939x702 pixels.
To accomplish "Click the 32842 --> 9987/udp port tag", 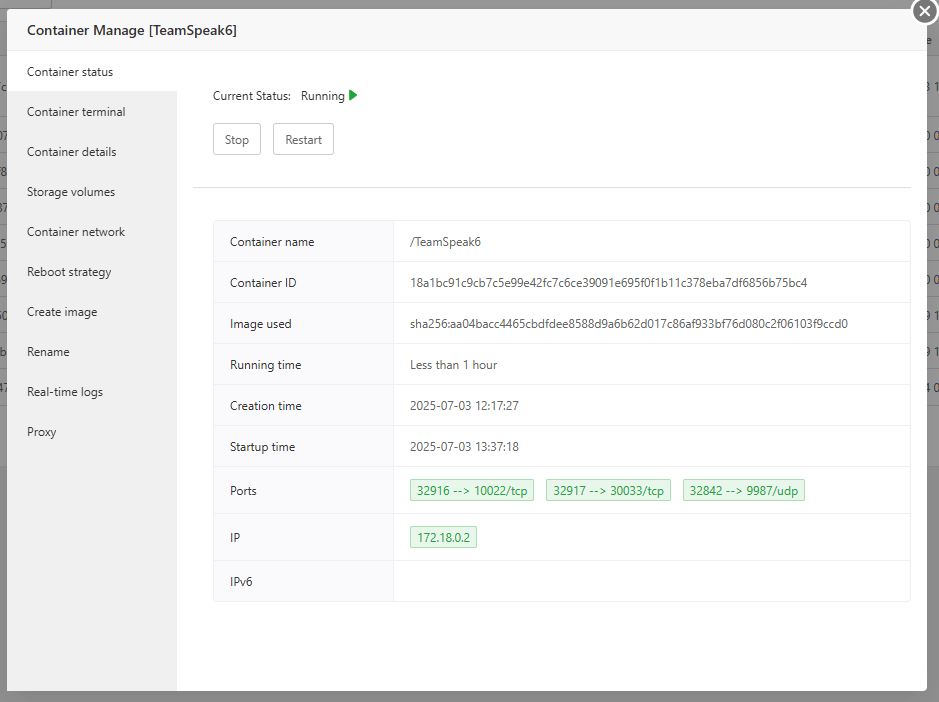I will click(x=744, y=490).
